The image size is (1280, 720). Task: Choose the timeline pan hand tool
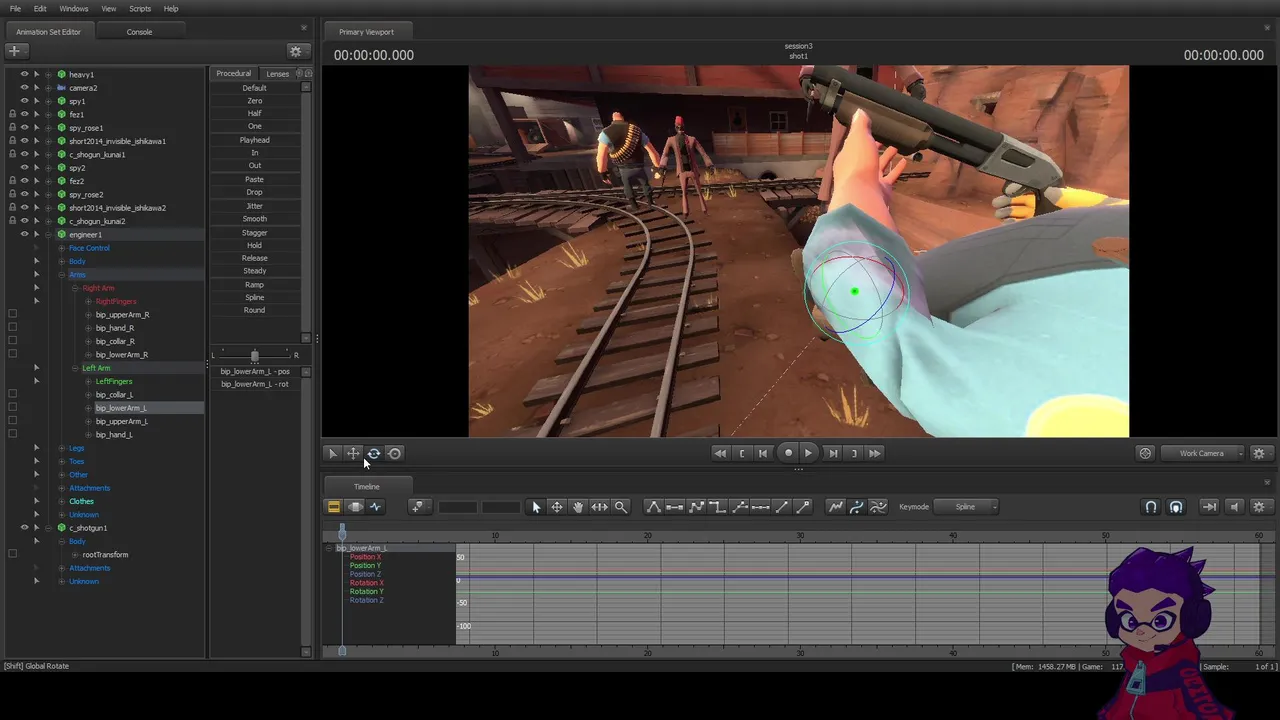point(578,507)
